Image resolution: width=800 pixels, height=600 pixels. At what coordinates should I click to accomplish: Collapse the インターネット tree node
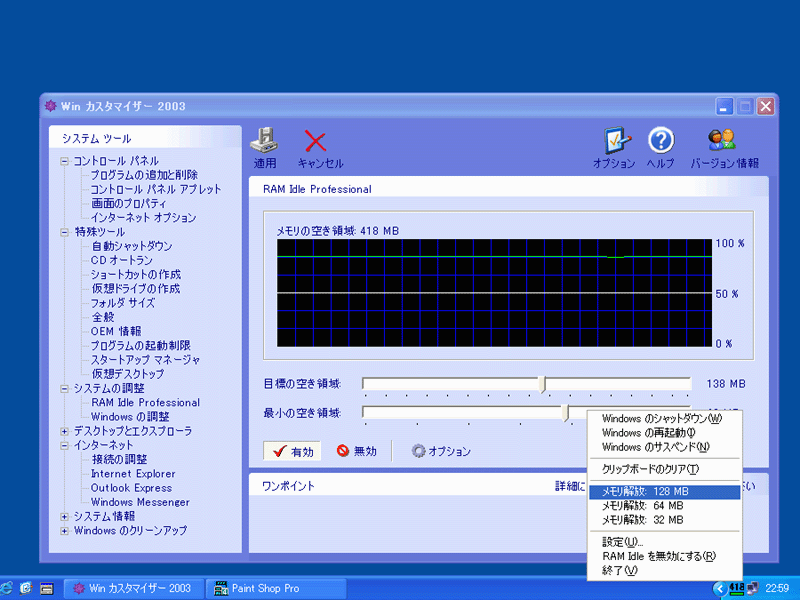(64, 445)
